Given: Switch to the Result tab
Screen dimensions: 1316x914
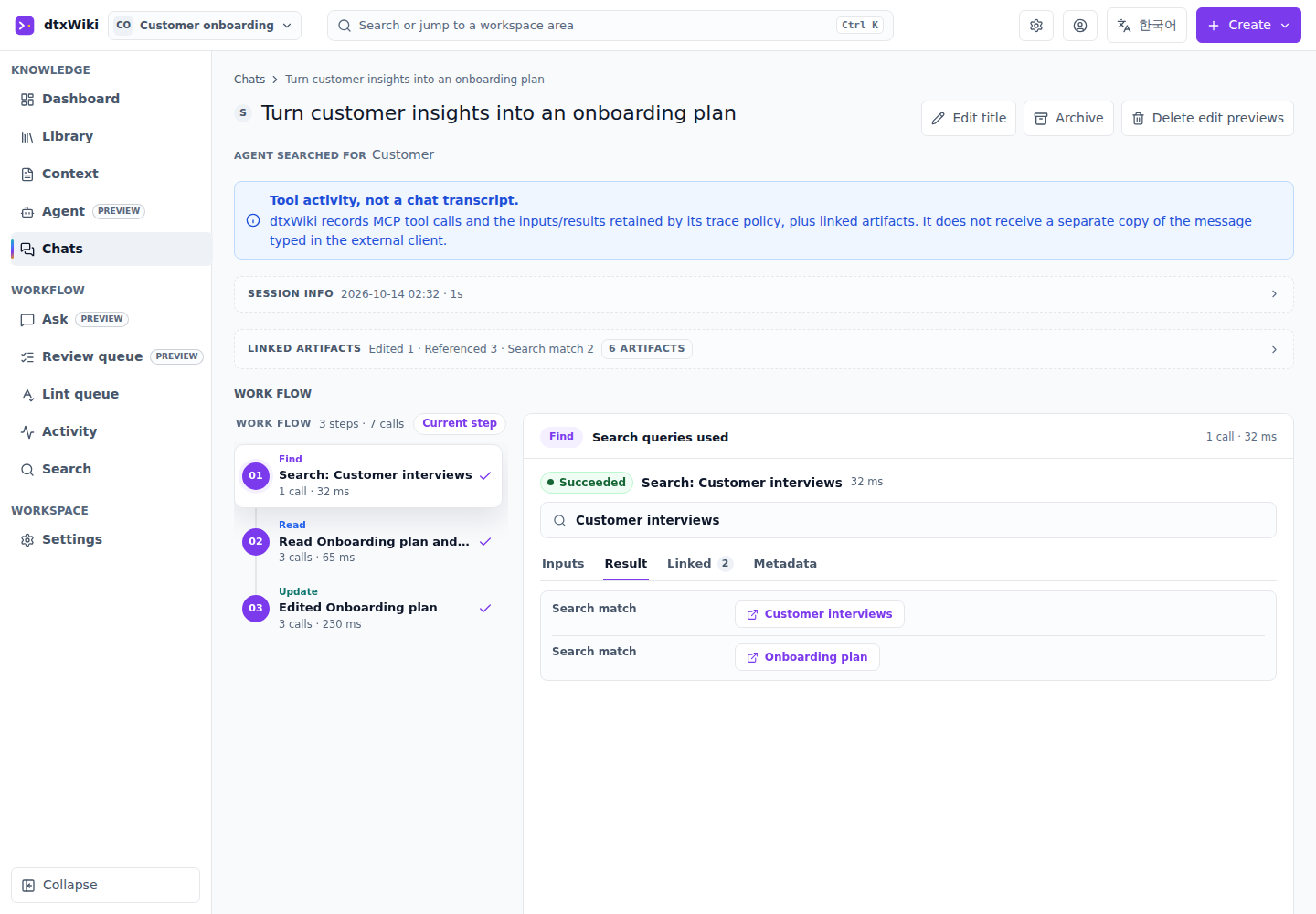Looking at the screenshot, I should click(x=626, y=564).
